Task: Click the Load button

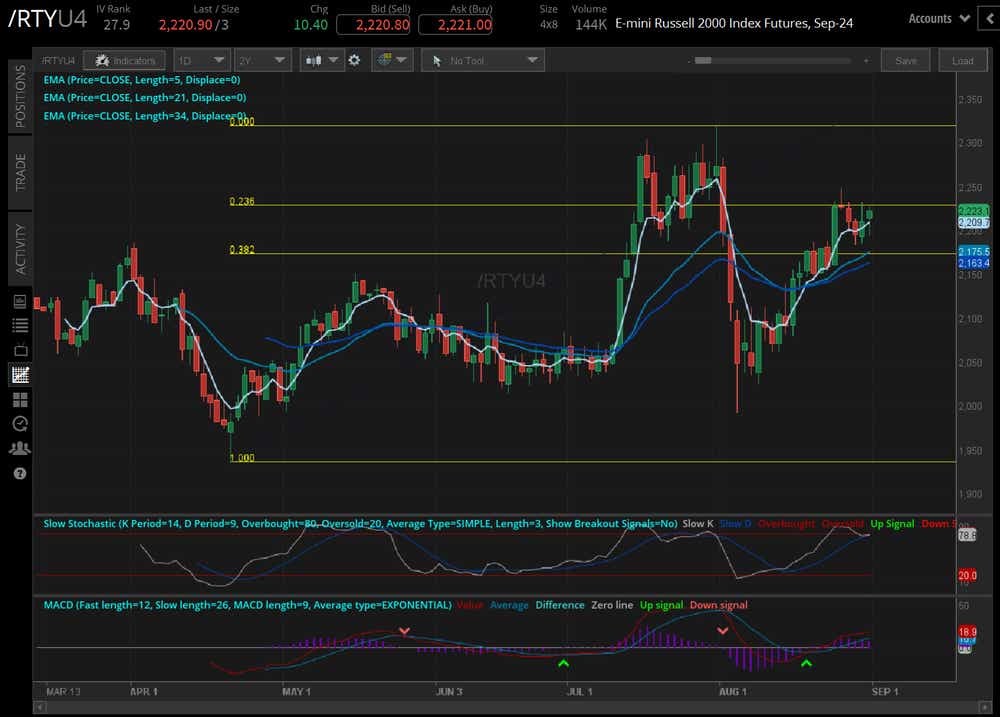Action: [x=962, y=61]
